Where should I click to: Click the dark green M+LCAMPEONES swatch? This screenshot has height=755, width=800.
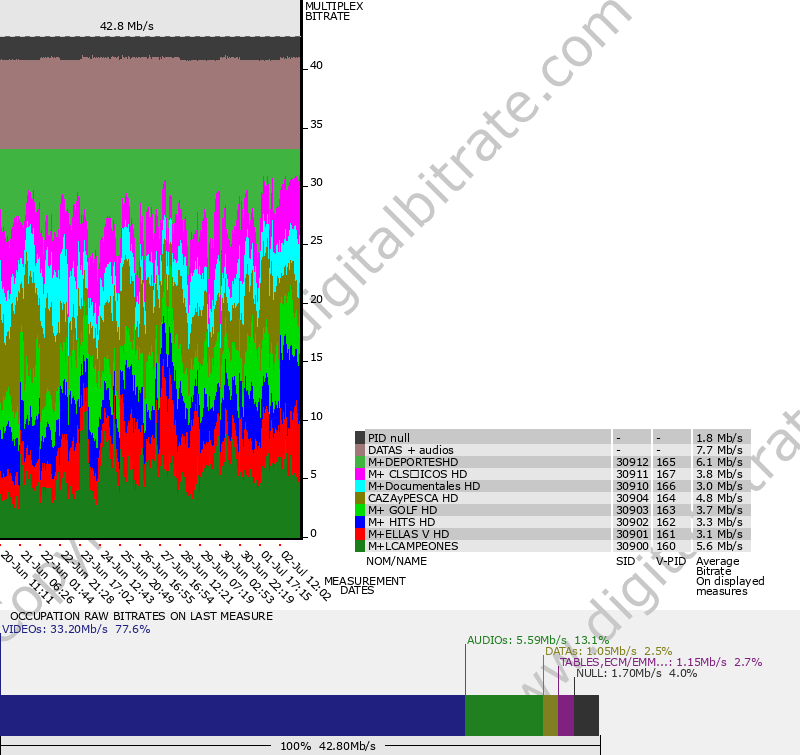click(360, 546)
